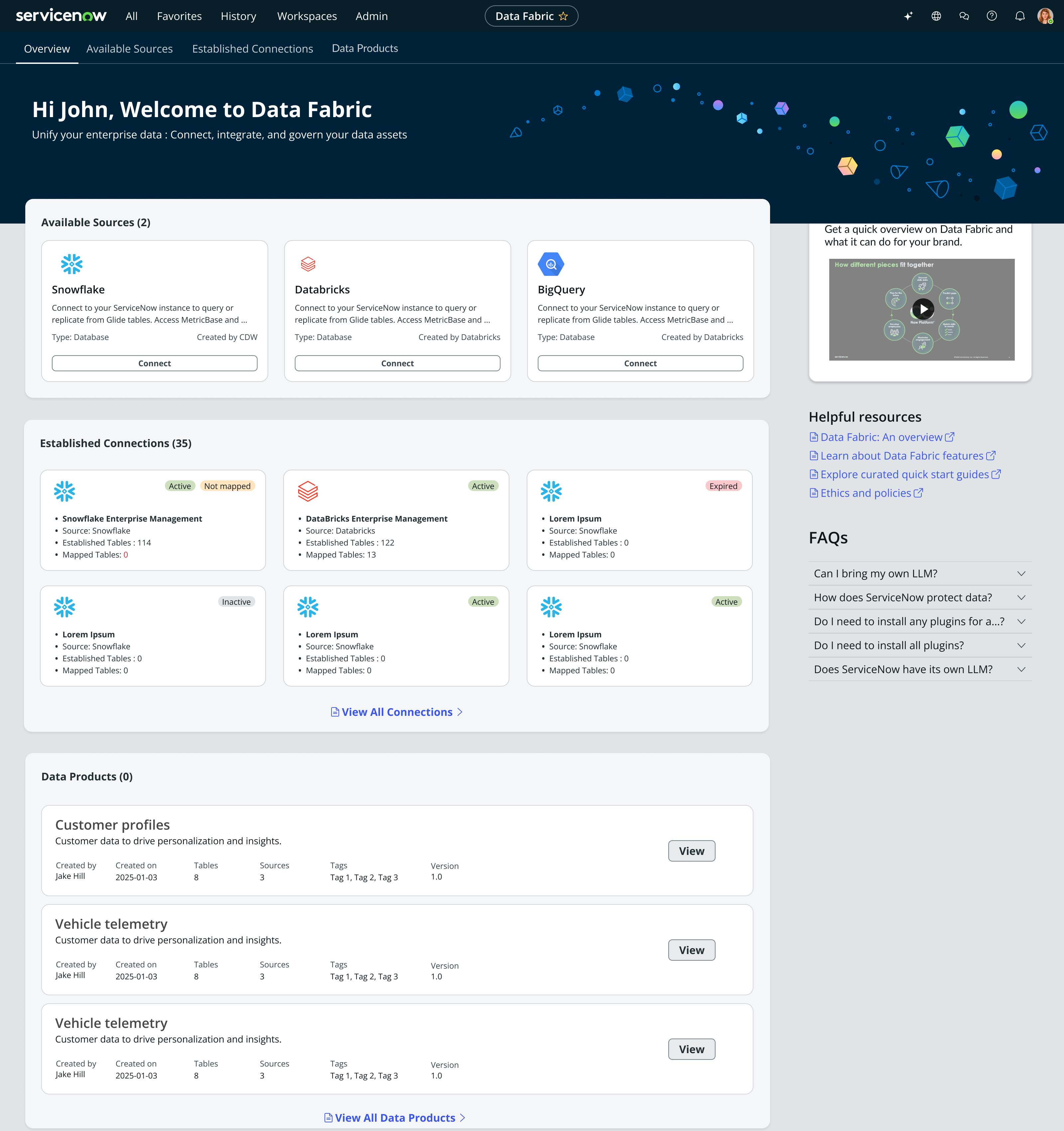Expand 'Do I need to install all plugins?' FAQ

[x=920, y=645]
